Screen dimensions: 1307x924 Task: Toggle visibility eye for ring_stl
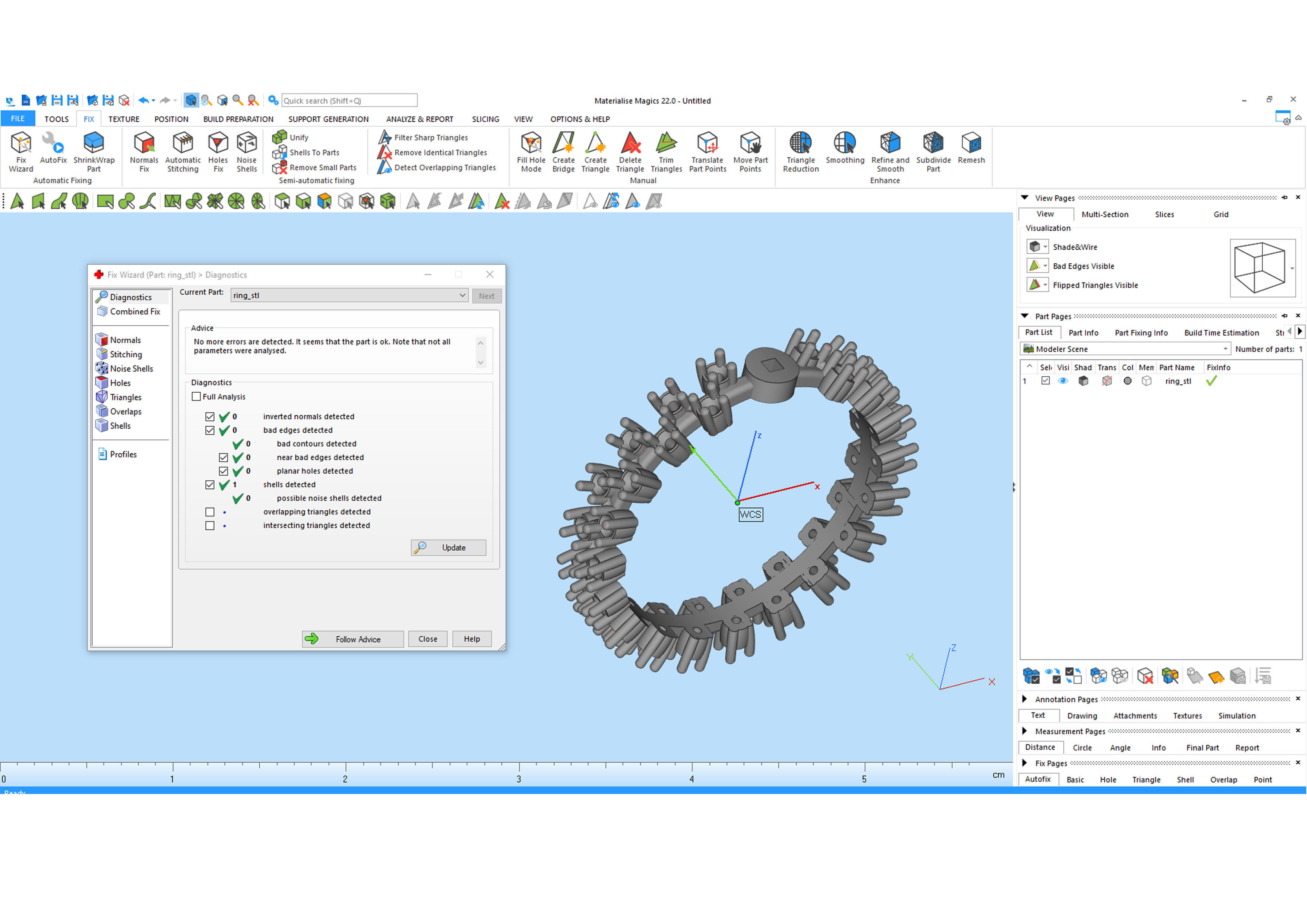[1063, 382]
